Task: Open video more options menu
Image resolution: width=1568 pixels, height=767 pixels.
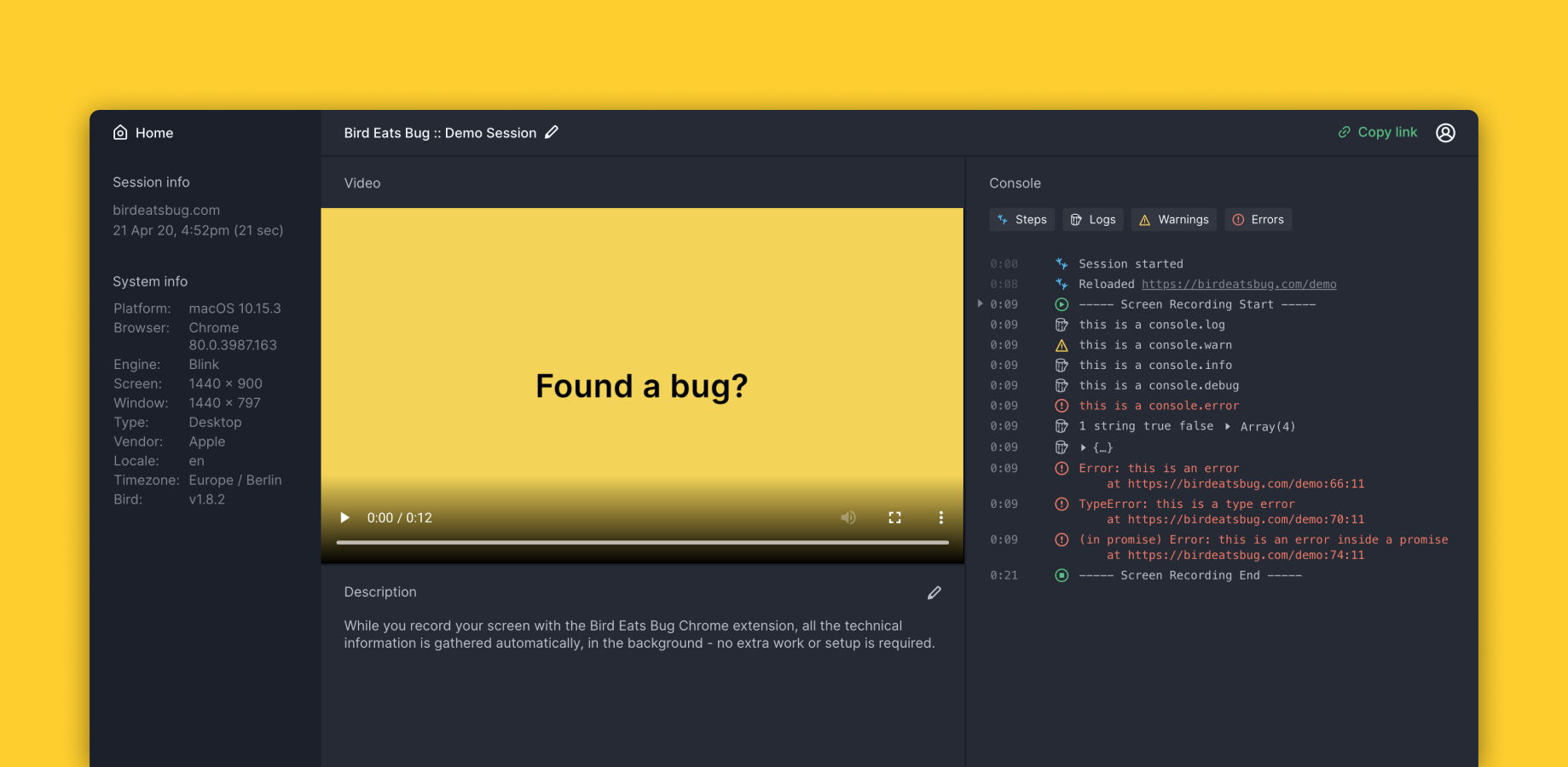Action: [940, 517]
